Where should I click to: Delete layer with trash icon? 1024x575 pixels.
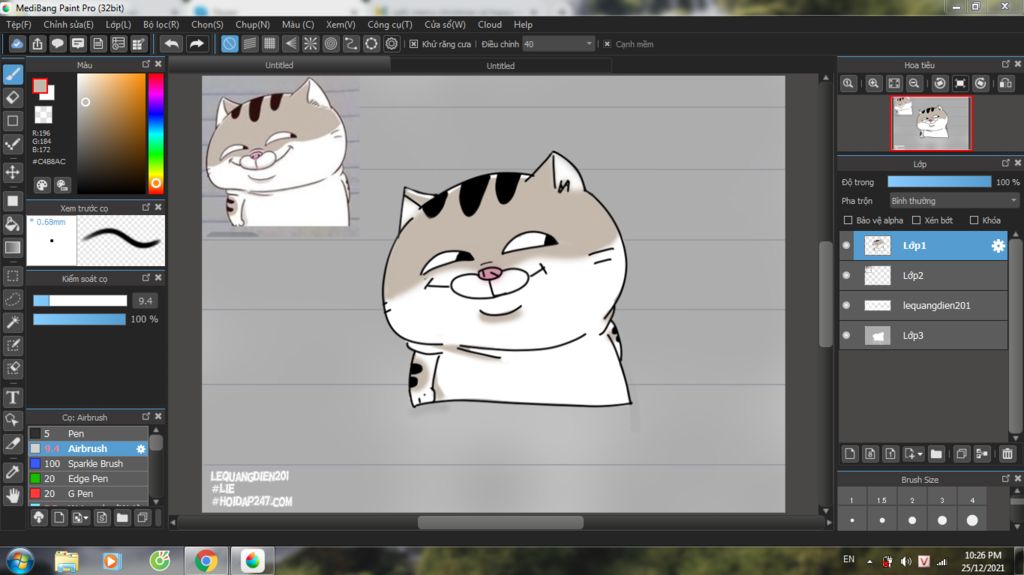(1007, 453)
